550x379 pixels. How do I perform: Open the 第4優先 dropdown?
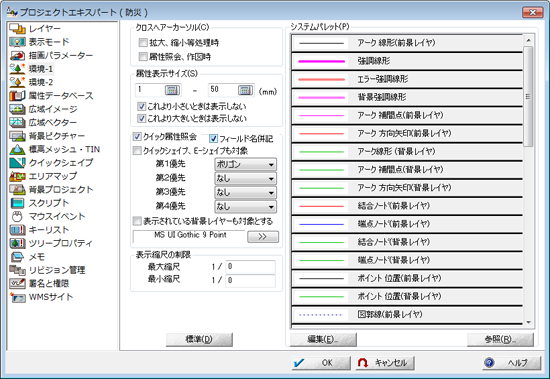[x=245, y=207]
